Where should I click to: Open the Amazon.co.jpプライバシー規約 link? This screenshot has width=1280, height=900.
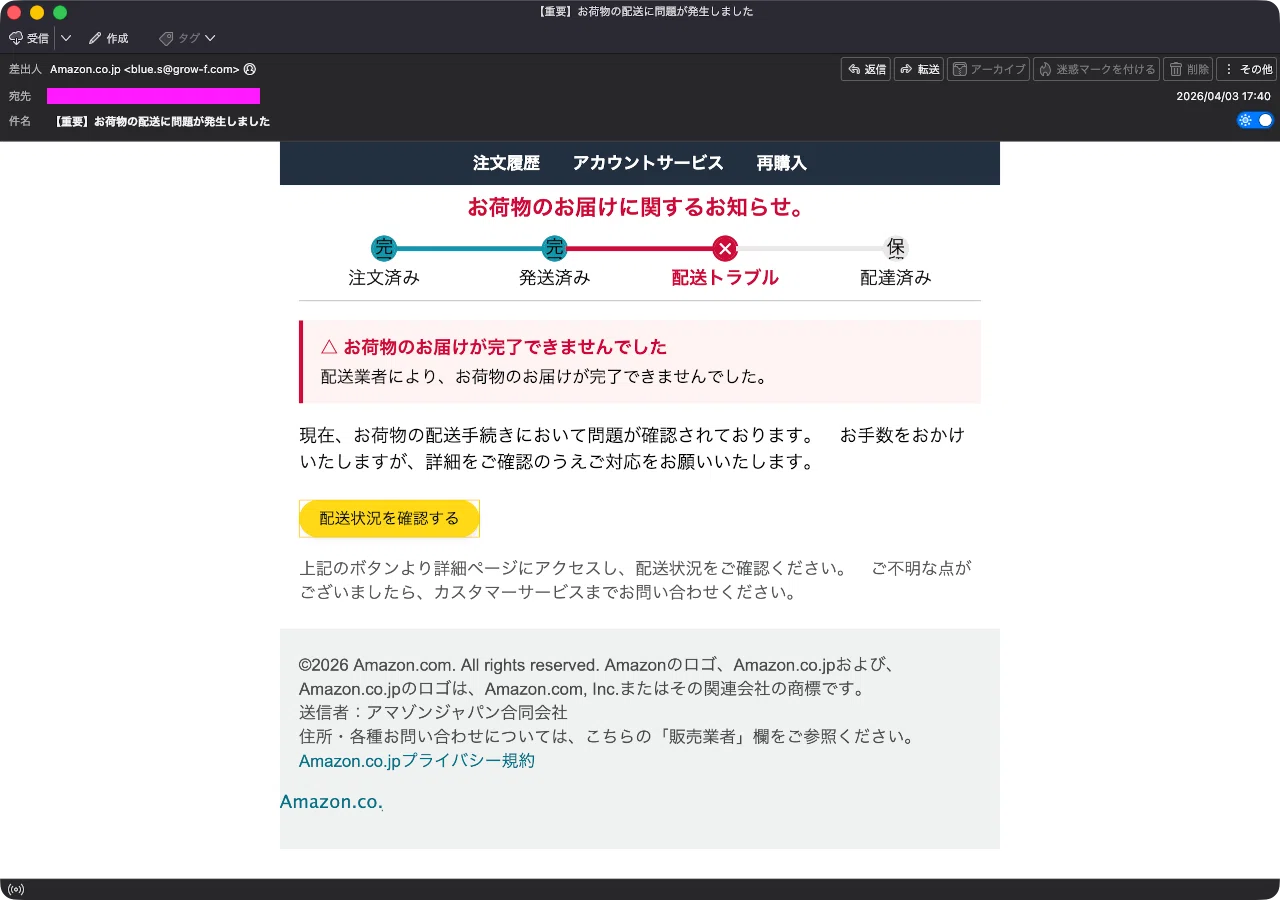click(x=417, y=761)
